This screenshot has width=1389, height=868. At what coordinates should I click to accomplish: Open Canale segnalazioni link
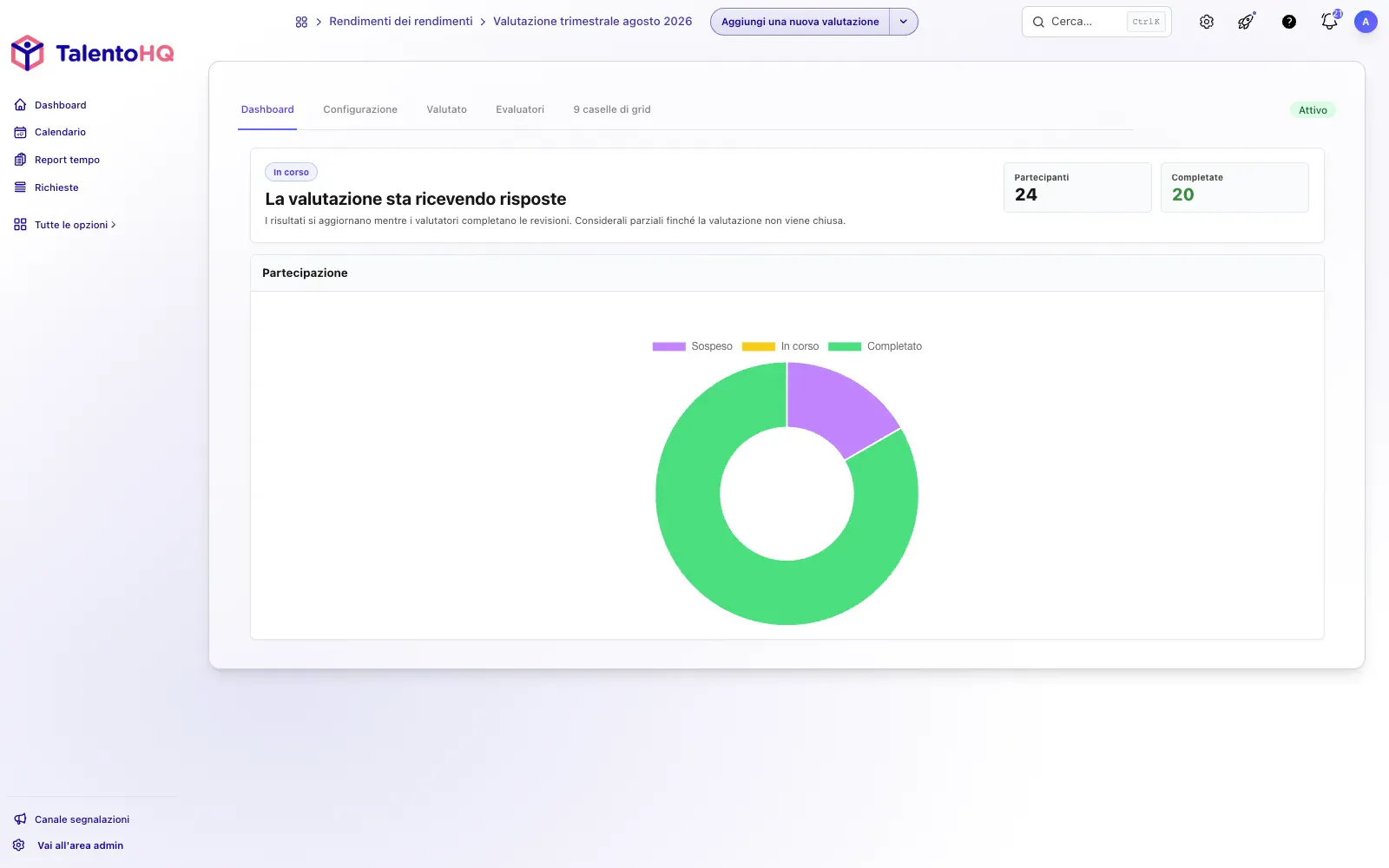[x=82, y=819]
